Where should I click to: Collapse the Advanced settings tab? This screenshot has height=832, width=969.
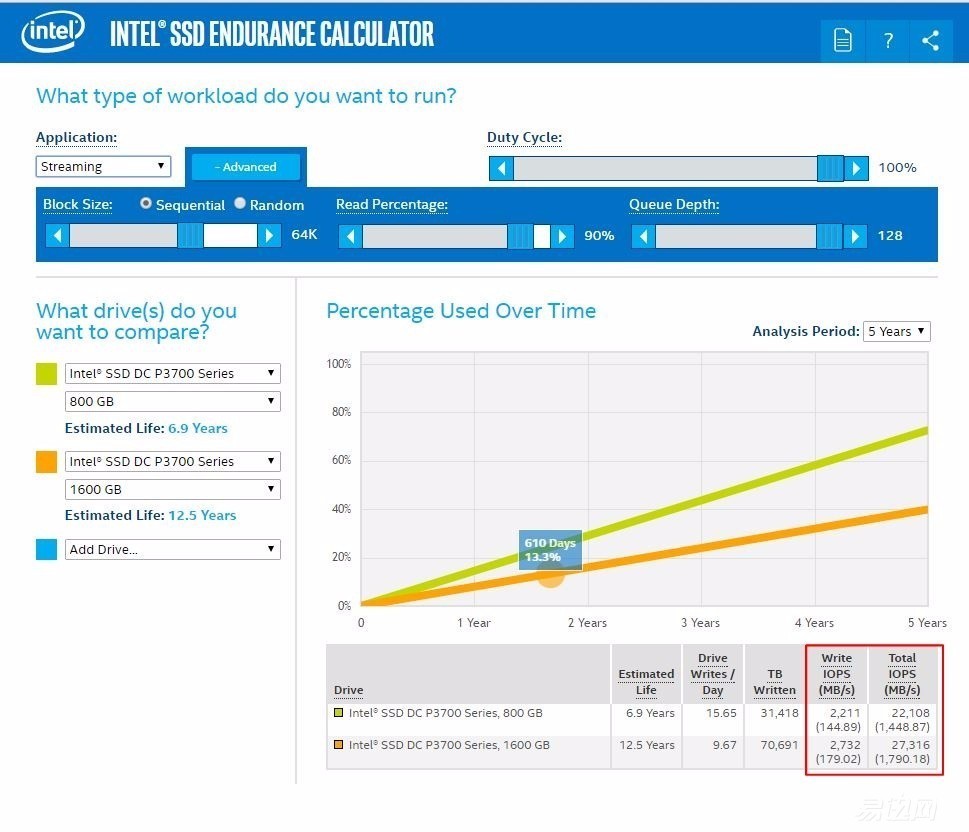[245, 167]
